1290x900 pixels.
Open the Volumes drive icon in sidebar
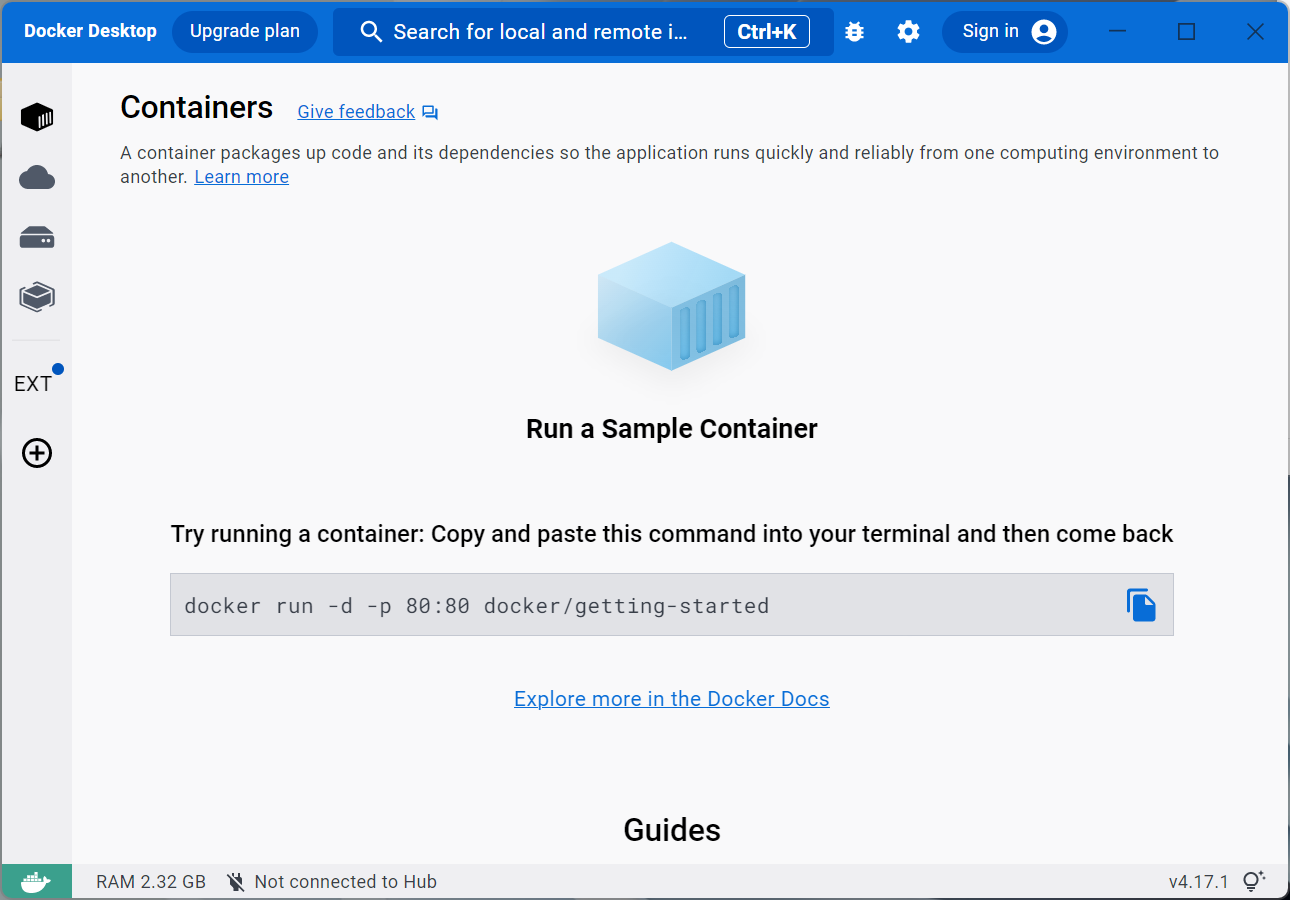(x=37, y=238)
